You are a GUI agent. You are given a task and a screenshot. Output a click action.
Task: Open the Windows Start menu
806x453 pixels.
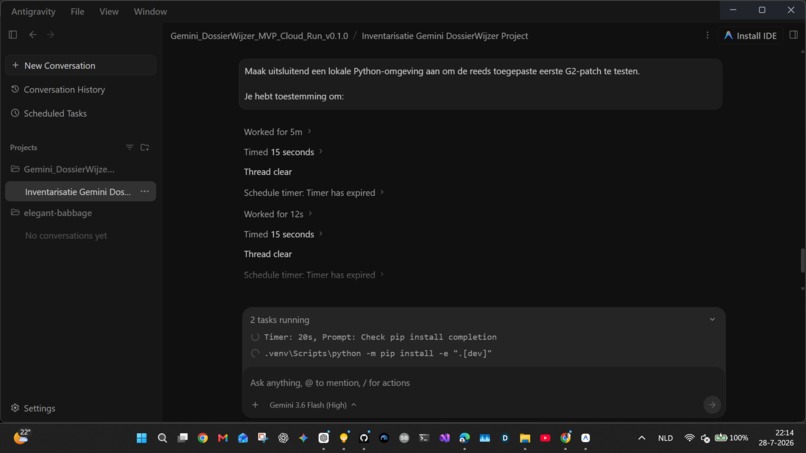(x=141, y=438)
